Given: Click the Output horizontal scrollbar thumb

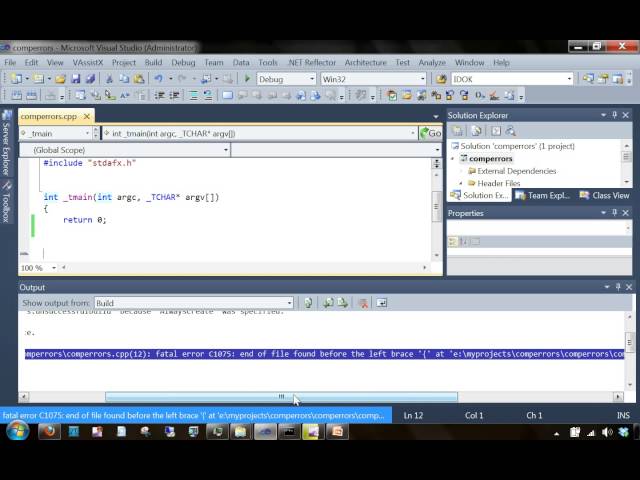Looking at the screenshot, I should 281,396.
